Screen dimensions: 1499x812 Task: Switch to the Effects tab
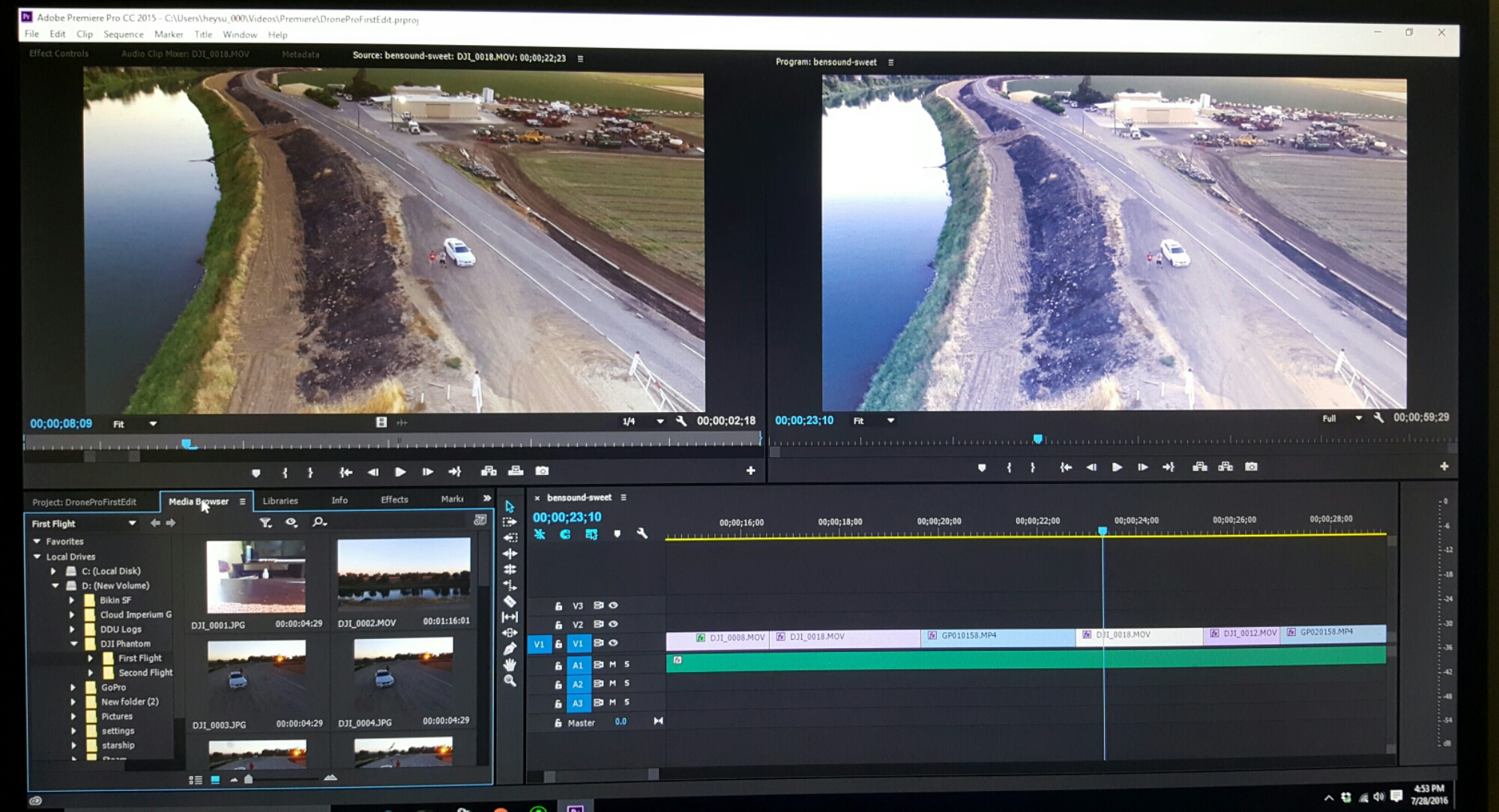tap(394, 500)
